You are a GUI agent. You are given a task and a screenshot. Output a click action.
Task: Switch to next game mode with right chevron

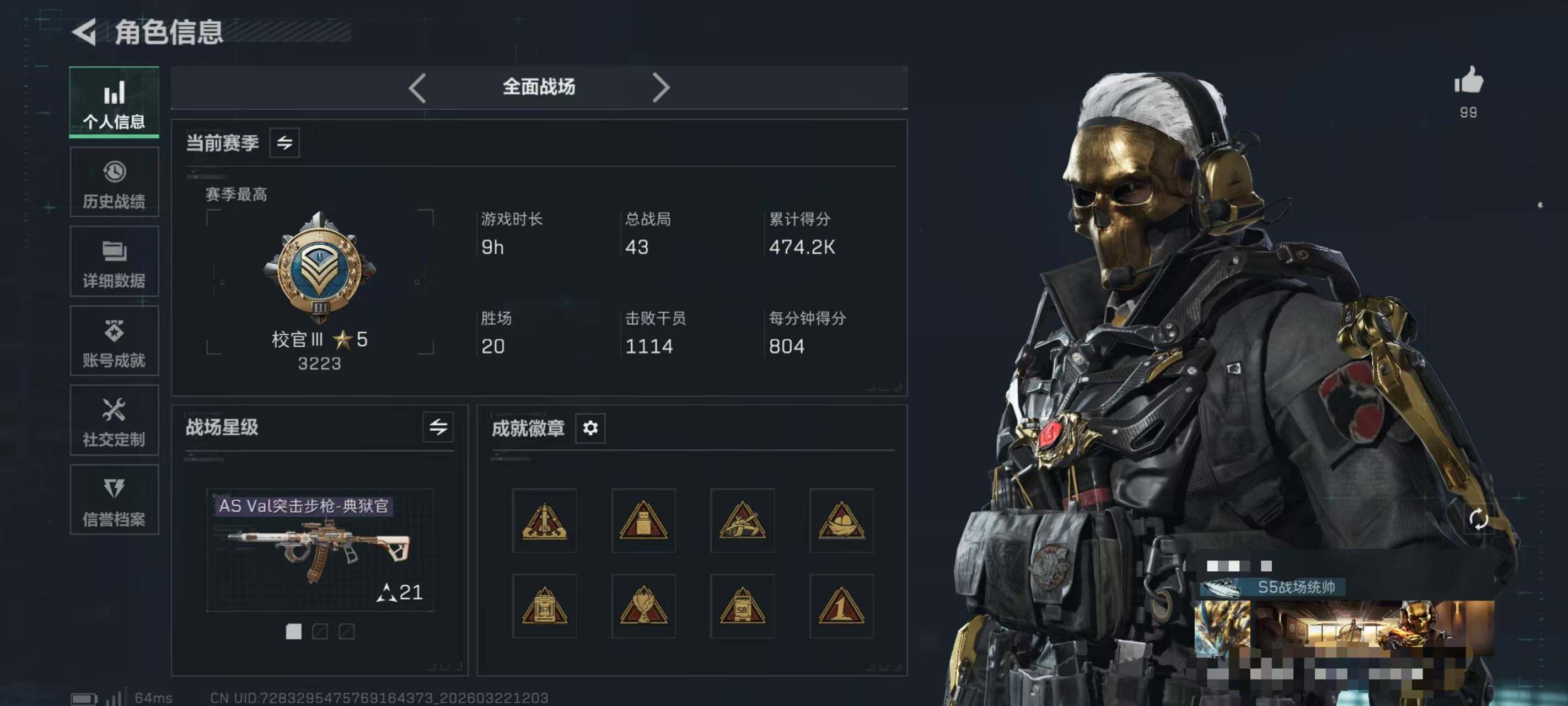(x=661, y=88)
